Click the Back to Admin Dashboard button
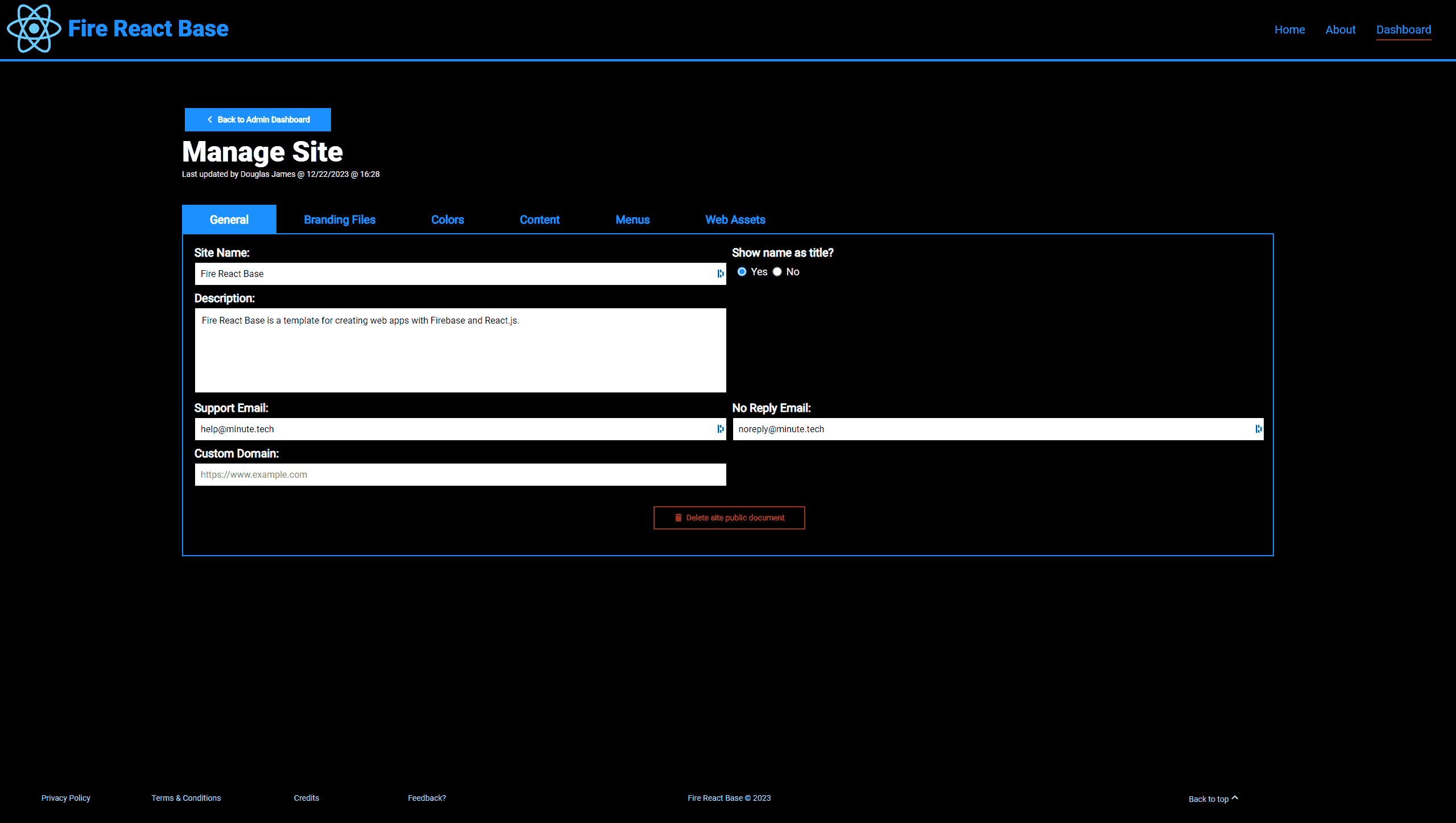This screenshot has width=1456, height=823. tap(257, 119)
